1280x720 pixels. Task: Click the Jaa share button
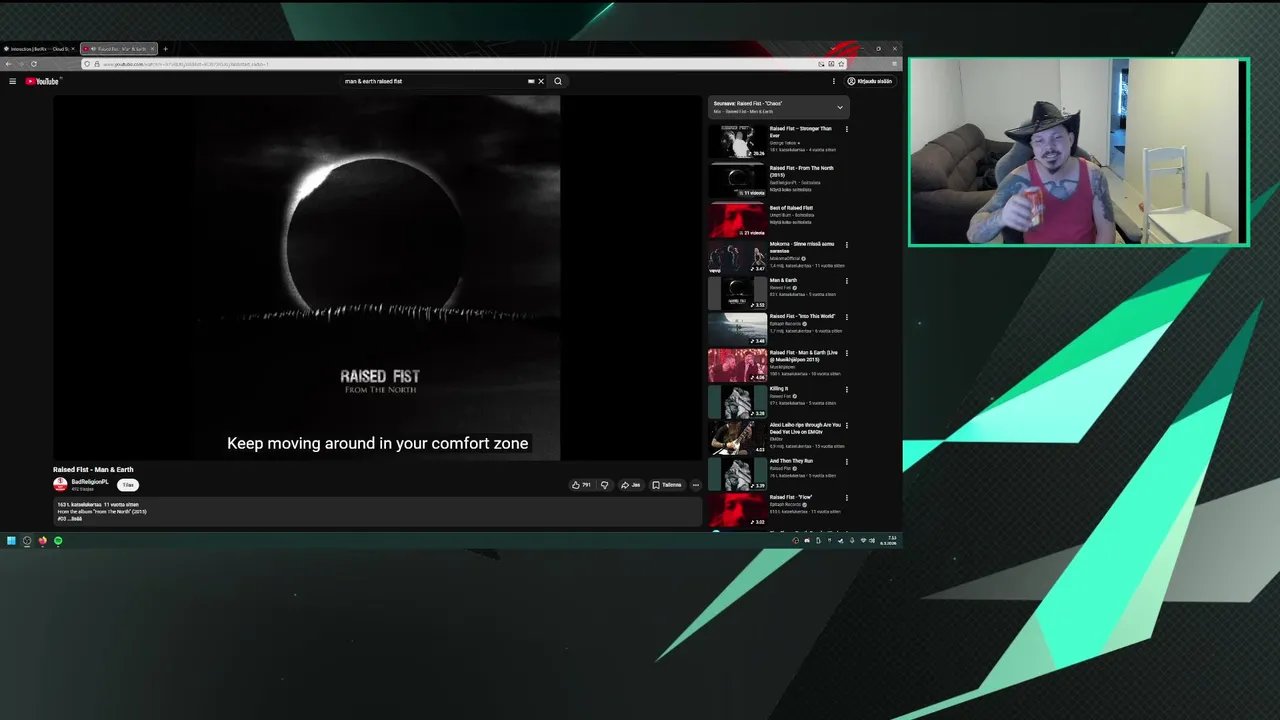click(x=630, y=485)
